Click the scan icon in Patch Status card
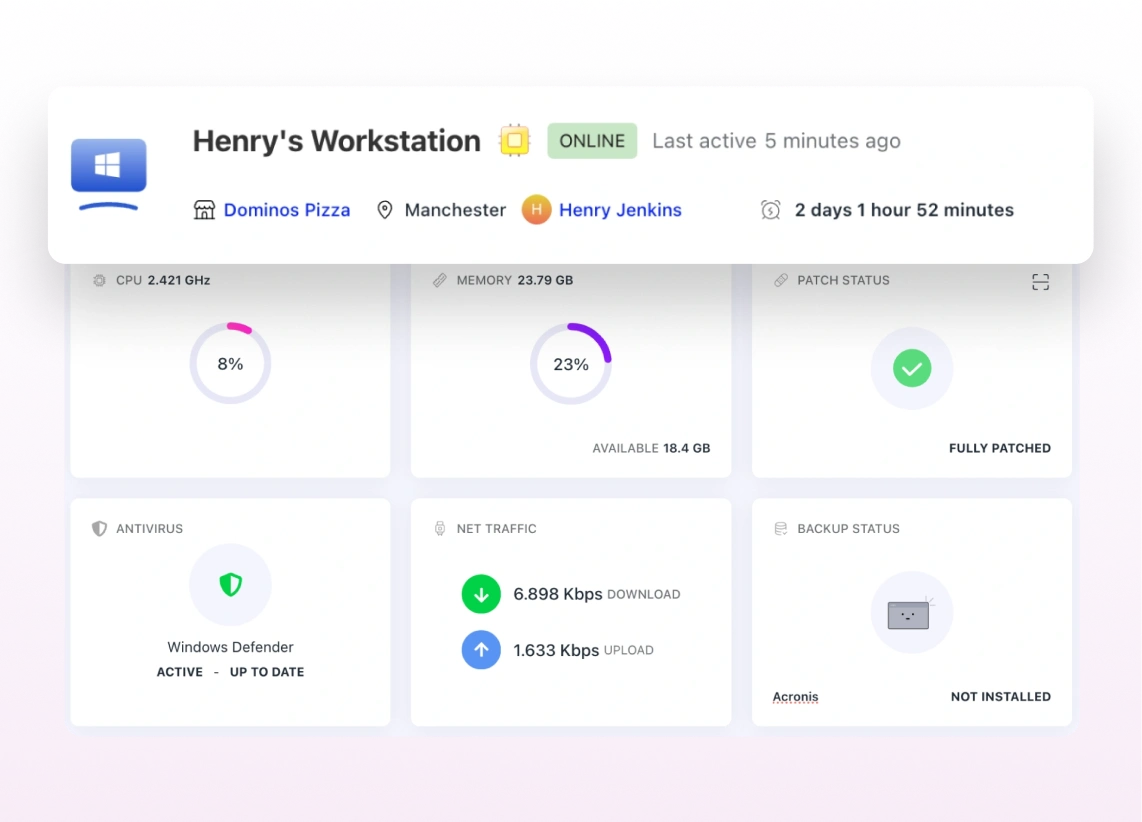This screenshot has width=1142, height=822. [1041, 282]
